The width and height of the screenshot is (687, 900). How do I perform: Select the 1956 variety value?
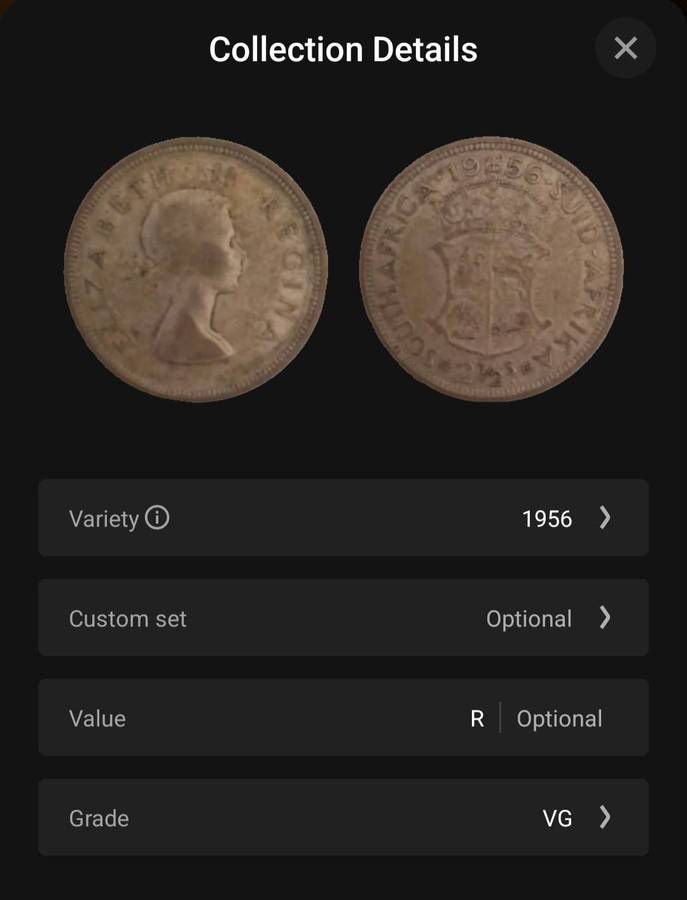pos(547,519)
